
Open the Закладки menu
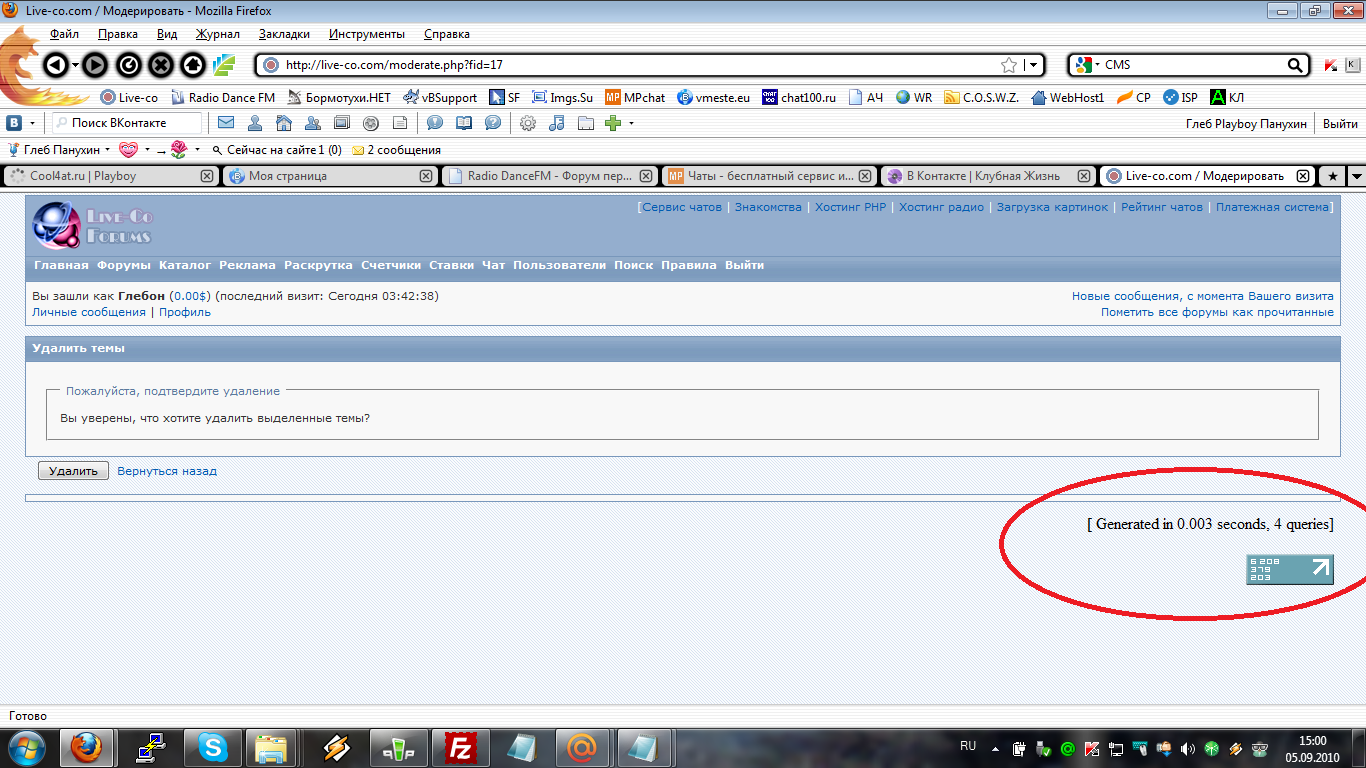pyautogui.click(x=277, y=34)
